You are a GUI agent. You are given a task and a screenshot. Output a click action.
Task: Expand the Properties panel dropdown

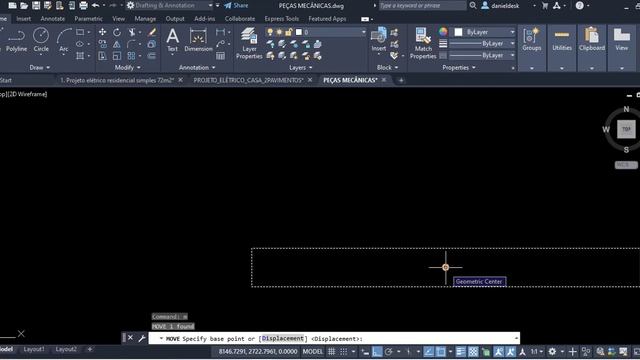(x=459, y=67)
